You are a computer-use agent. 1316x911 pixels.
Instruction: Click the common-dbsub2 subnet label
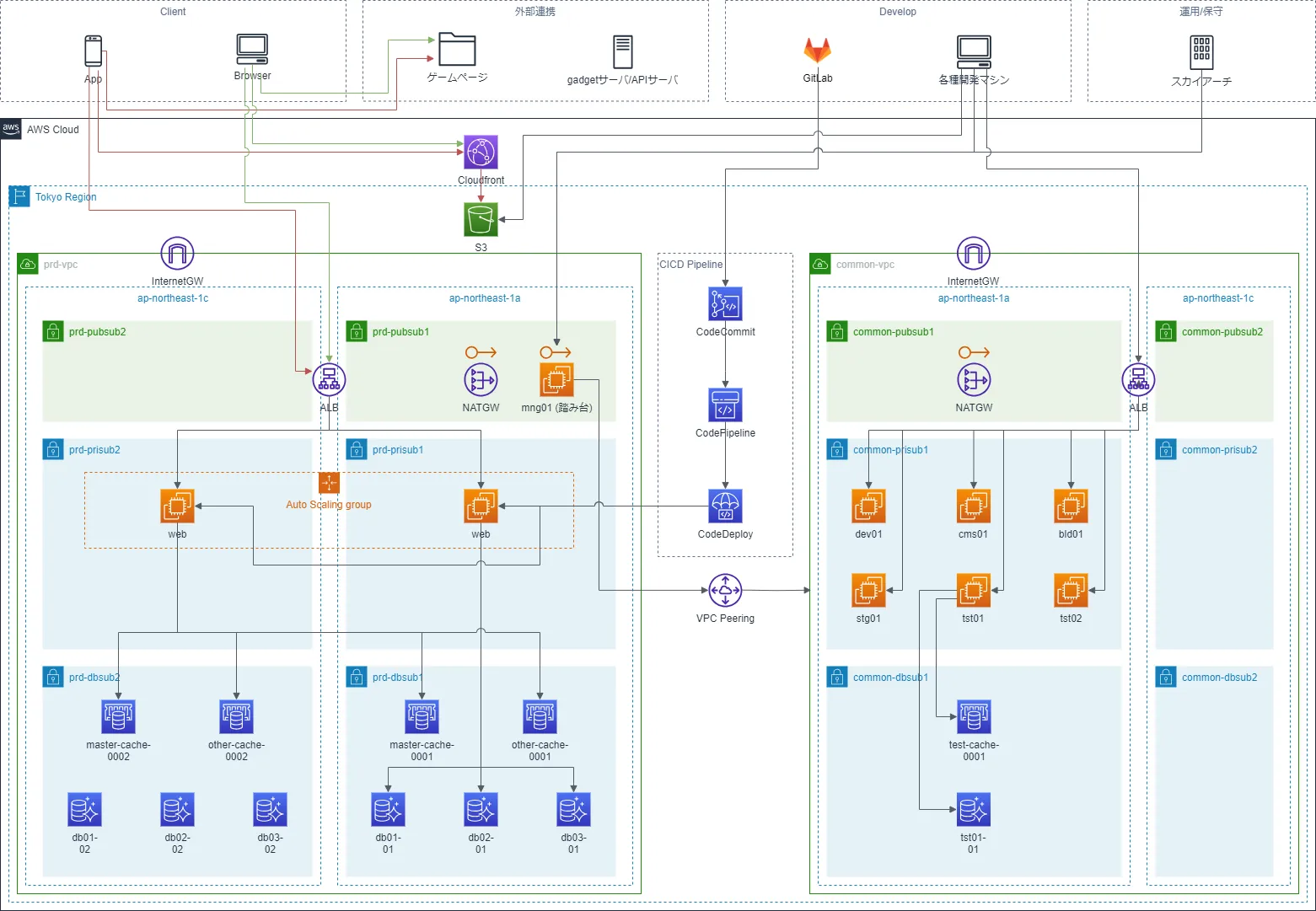[1219, 678]
